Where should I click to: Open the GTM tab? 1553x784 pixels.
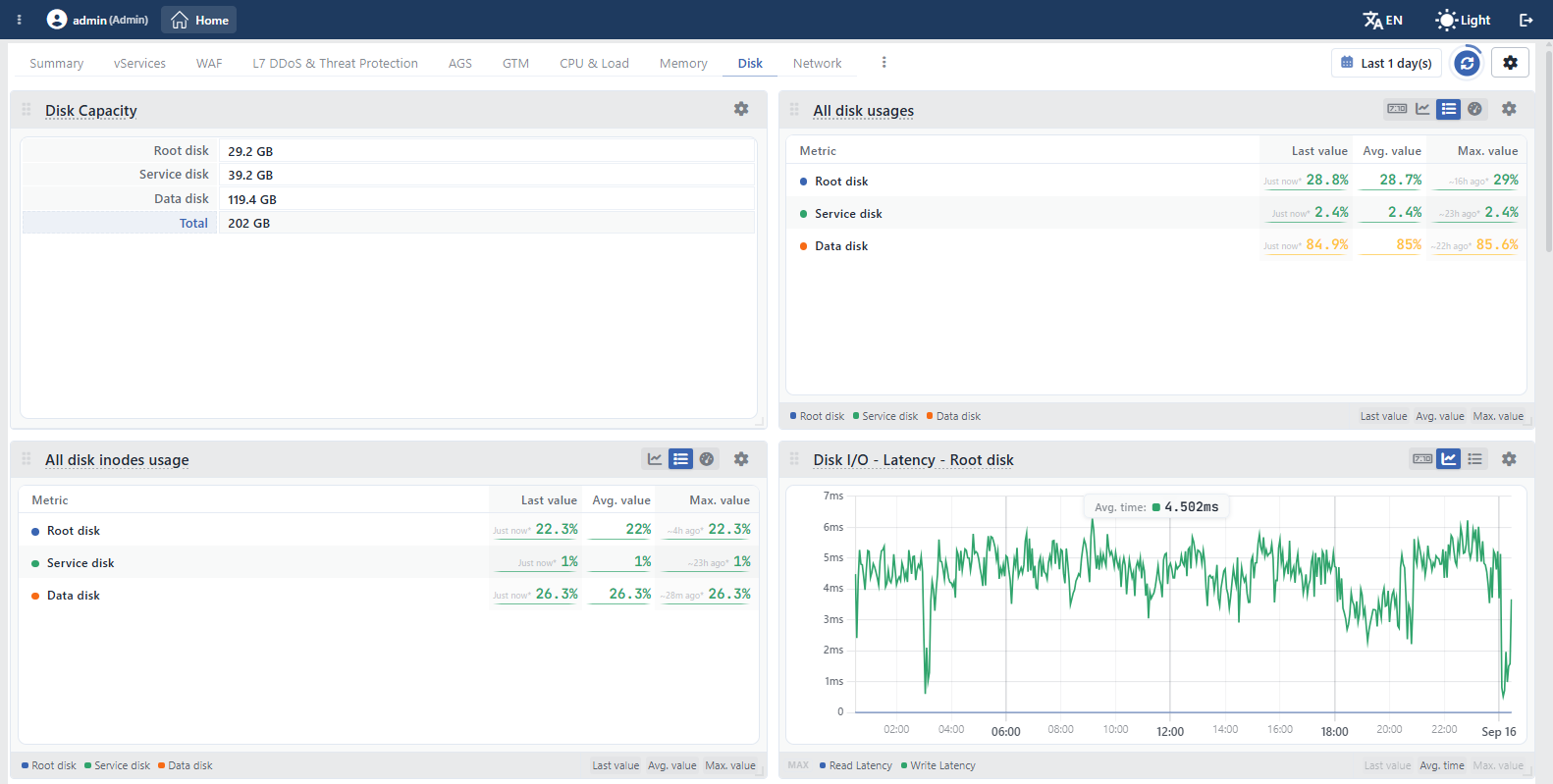pyautogui.click(x=515, y=64)
